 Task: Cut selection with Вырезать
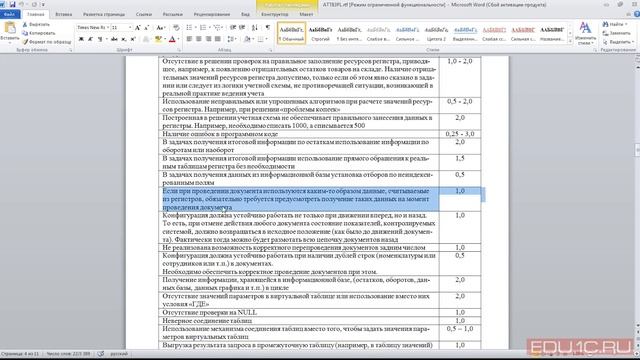tap(36, 24)
